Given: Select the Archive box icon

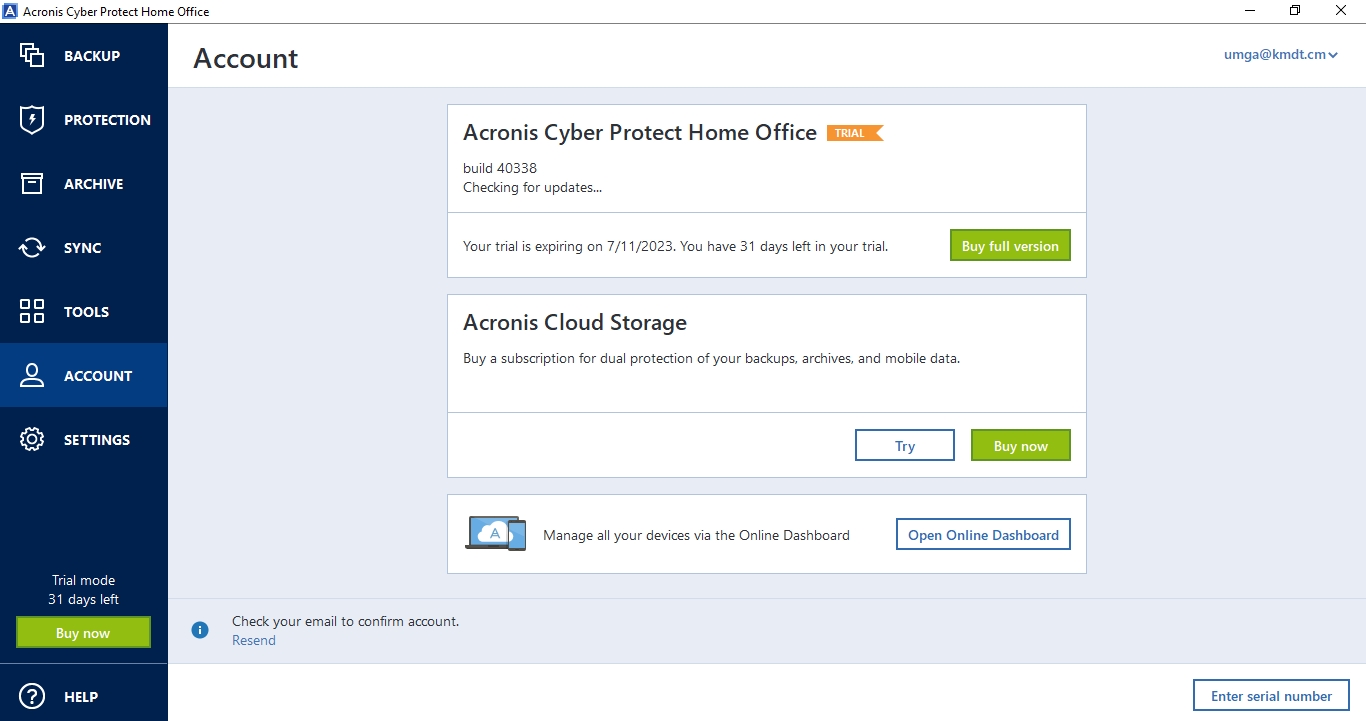Looking at the screenshot, I should [32, 184].
